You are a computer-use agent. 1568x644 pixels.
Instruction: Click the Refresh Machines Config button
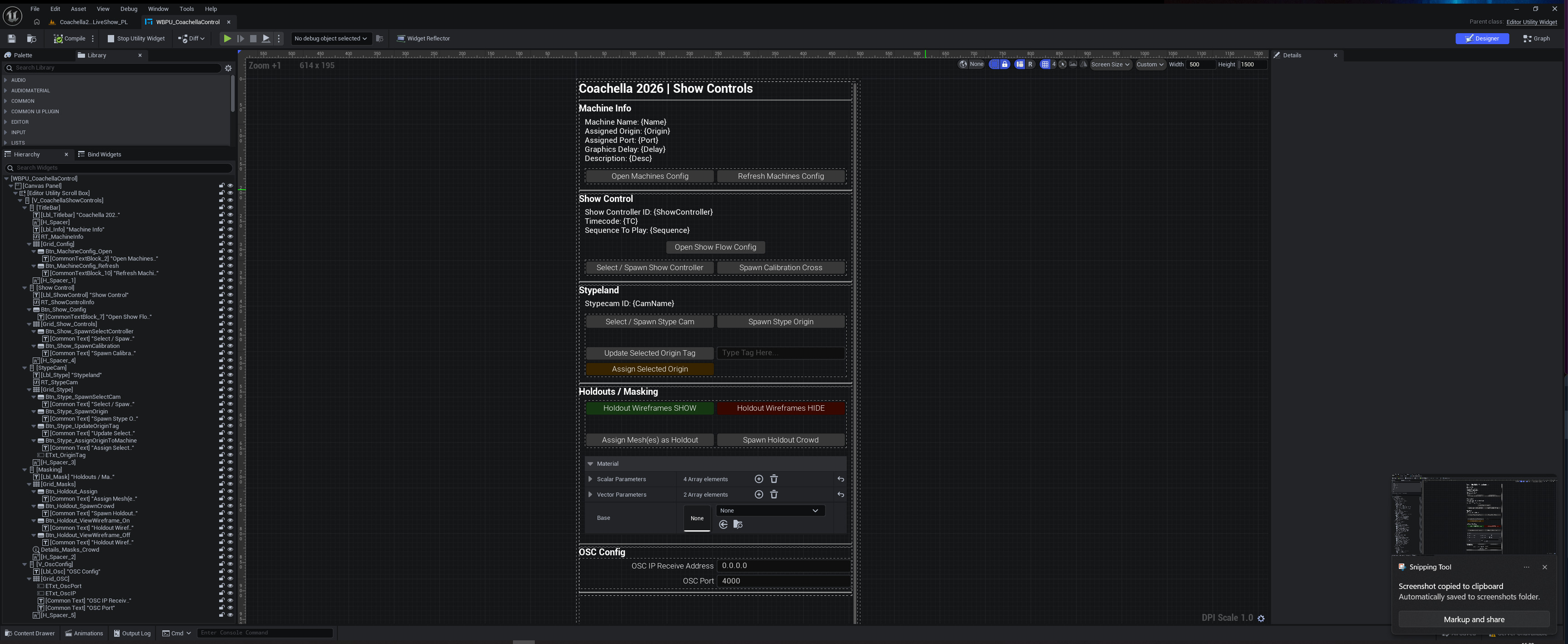pyautogui.click(x=780, y=176)
